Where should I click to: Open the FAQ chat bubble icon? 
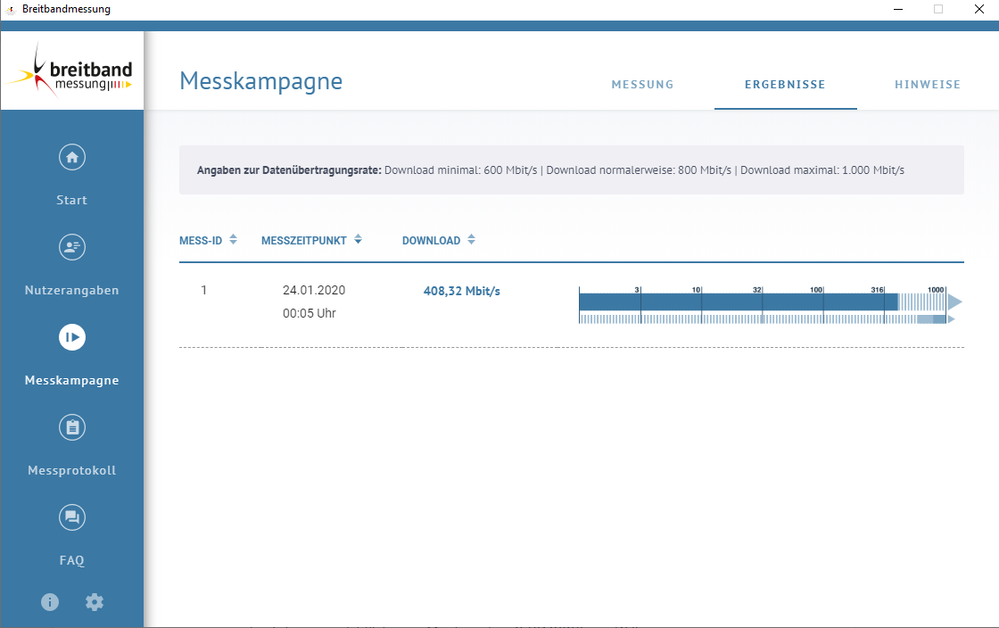pyautogui.click(x=72, y=517)
